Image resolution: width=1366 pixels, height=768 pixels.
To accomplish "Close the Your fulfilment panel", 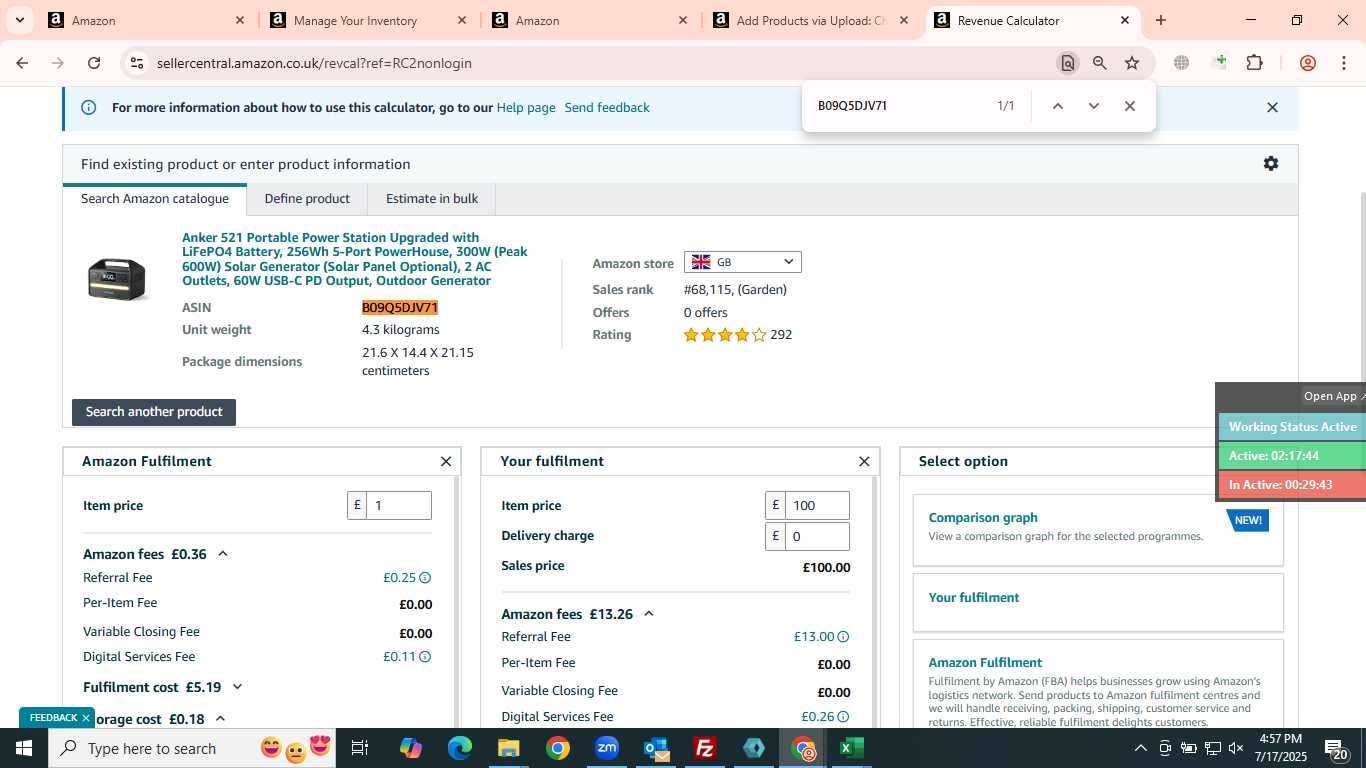I will point(864,461).
